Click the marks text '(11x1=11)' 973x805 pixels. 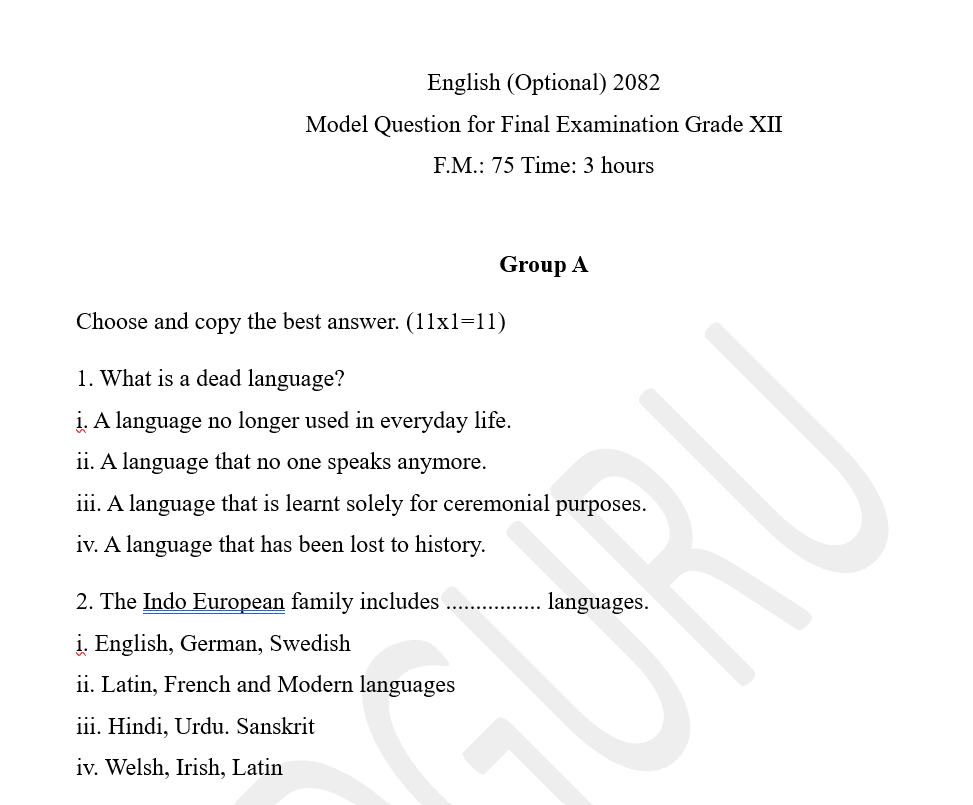pos(456,322)
